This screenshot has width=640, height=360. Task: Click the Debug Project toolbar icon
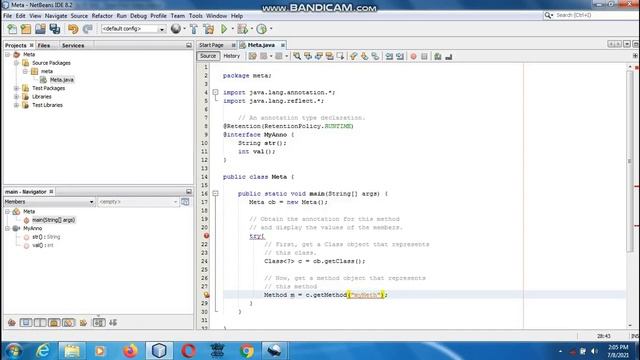242,29
